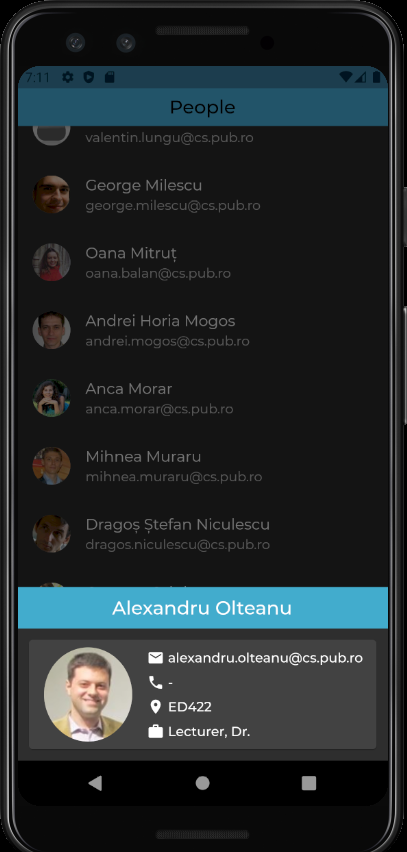Open George Milescu's contact entry
407x852 pixels.
pos(203,195)
